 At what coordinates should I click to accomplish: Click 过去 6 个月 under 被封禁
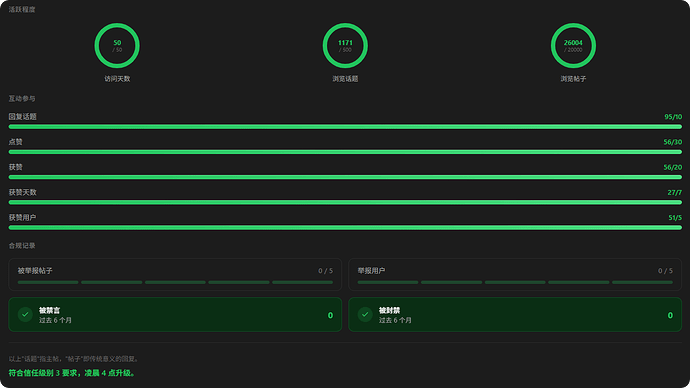(x=395, y=320)
